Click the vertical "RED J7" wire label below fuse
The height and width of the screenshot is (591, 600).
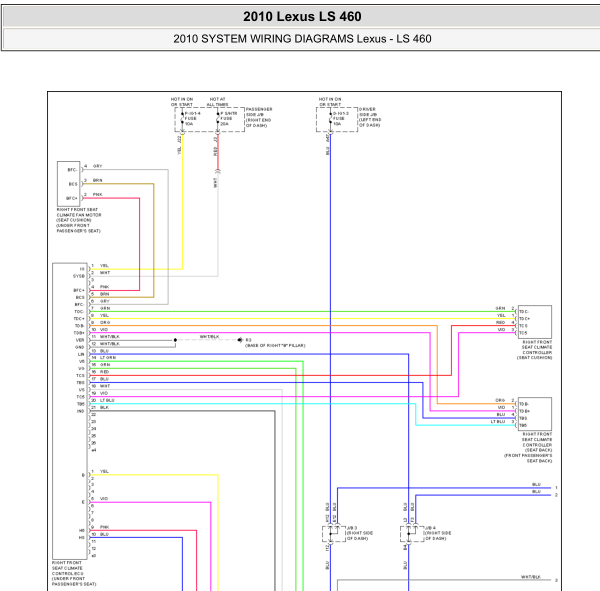point(215,146)
